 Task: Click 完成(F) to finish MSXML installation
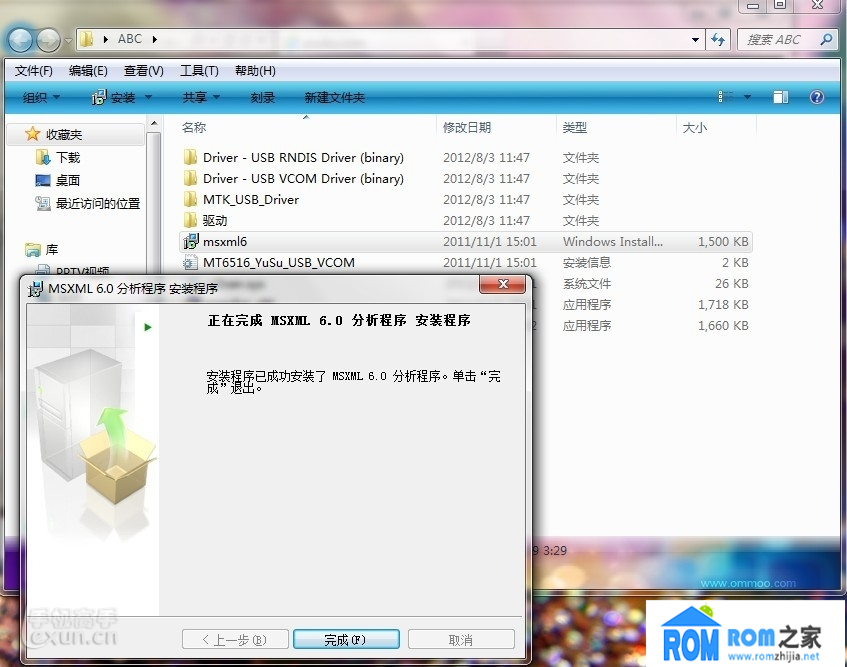[346, 638]
